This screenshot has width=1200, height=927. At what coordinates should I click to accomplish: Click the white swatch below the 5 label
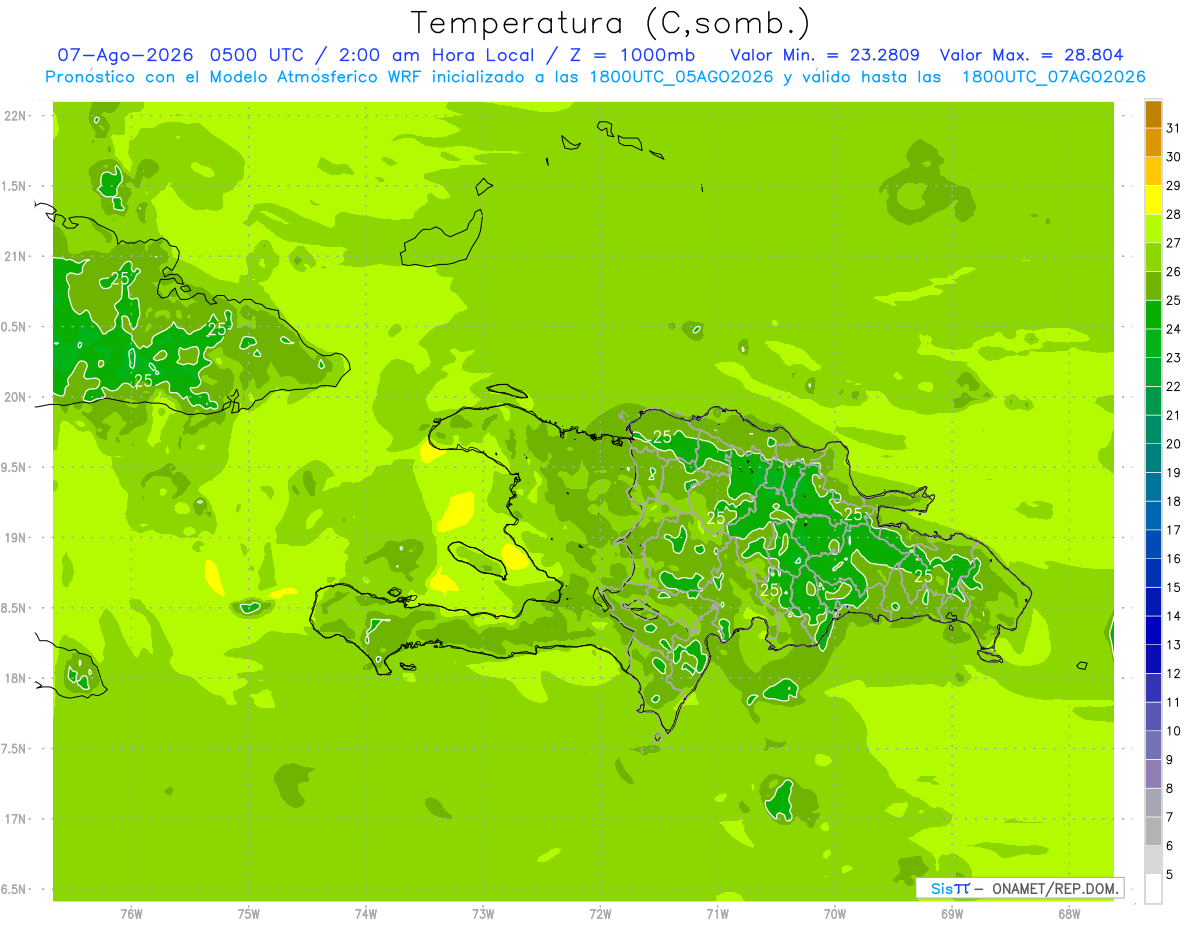(x=1153, y=889)
